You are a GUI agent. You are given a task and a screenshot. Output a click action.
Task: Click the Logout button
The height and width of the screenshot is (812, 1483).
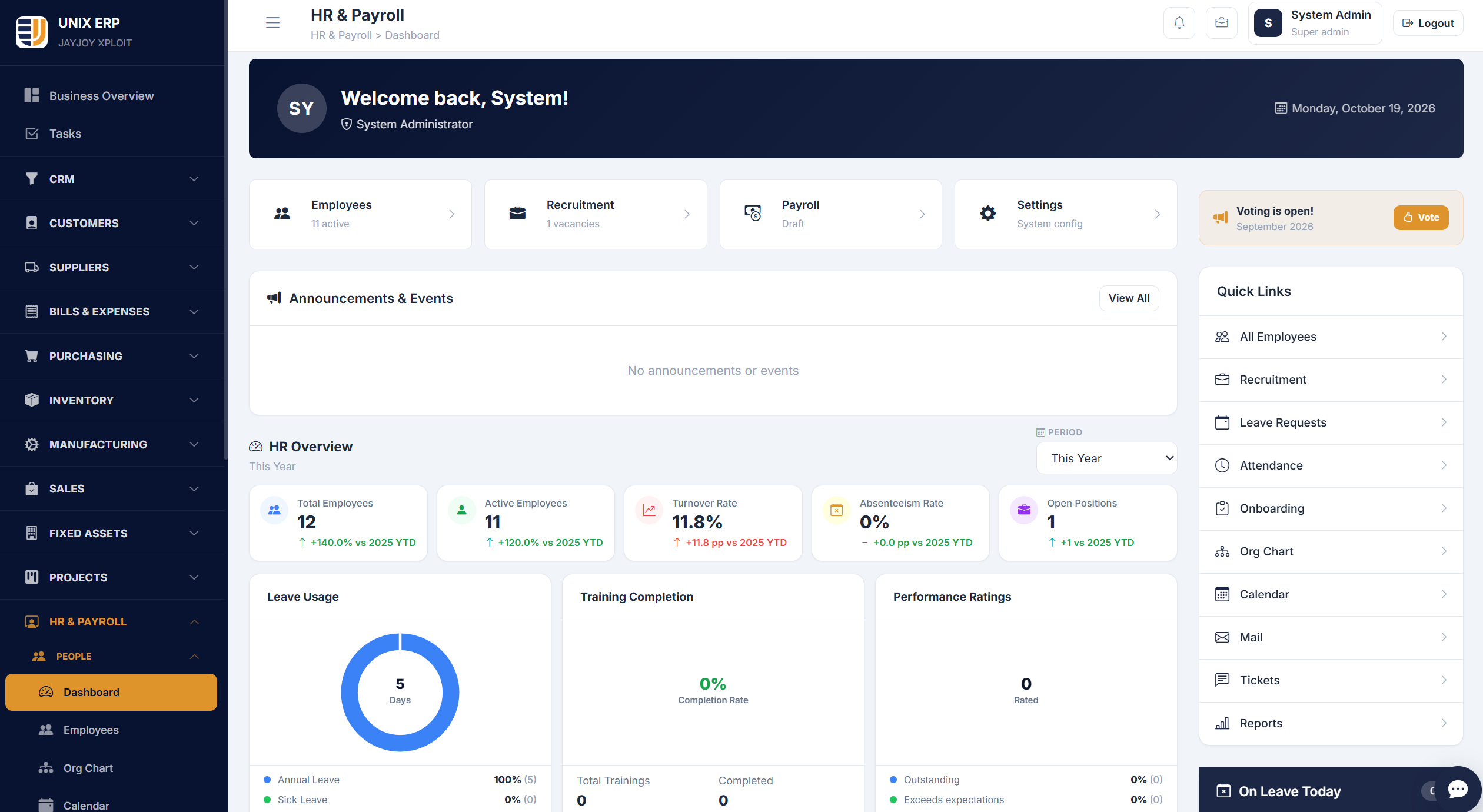tap(1428, 23)
